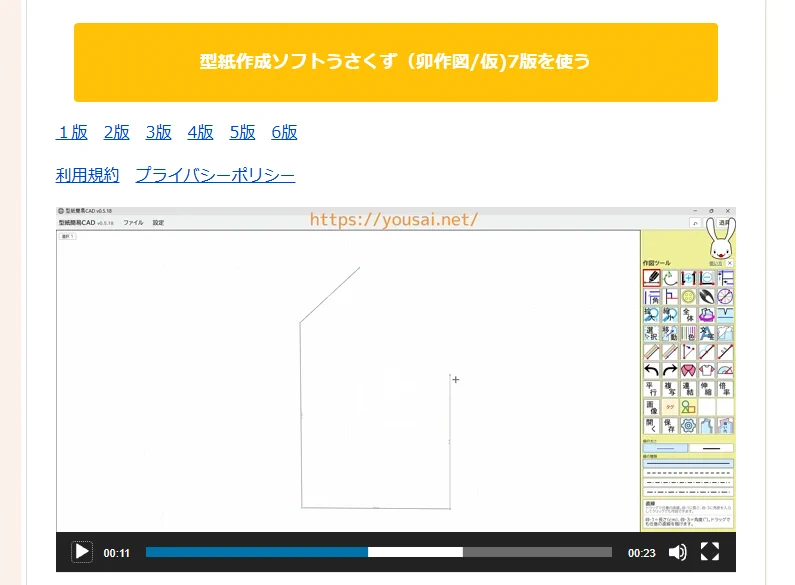Click the 平行 parallel line tool

(x=652, y=389)
